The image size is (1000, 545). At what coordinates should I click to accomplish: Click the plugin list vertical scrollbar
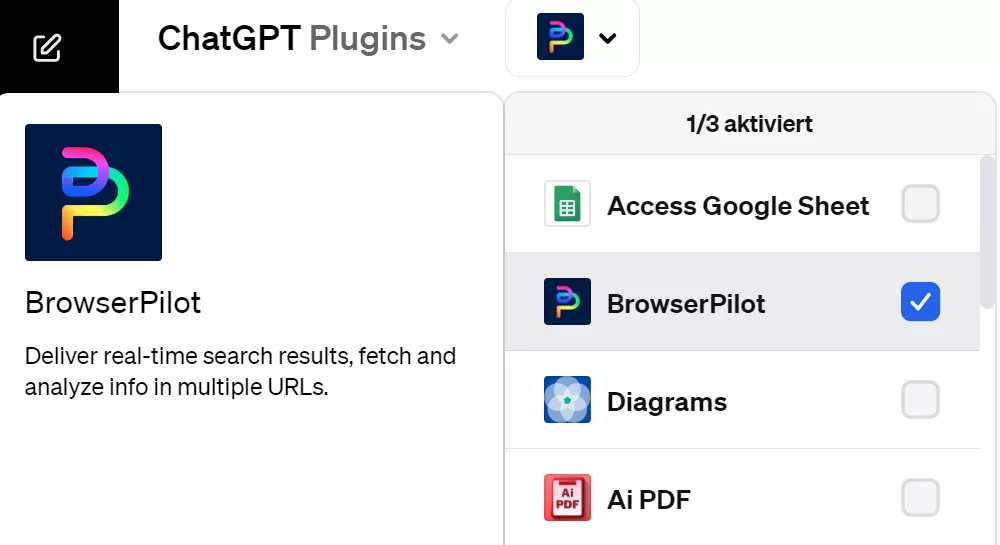pyautogui.click(x=987, y=232)
